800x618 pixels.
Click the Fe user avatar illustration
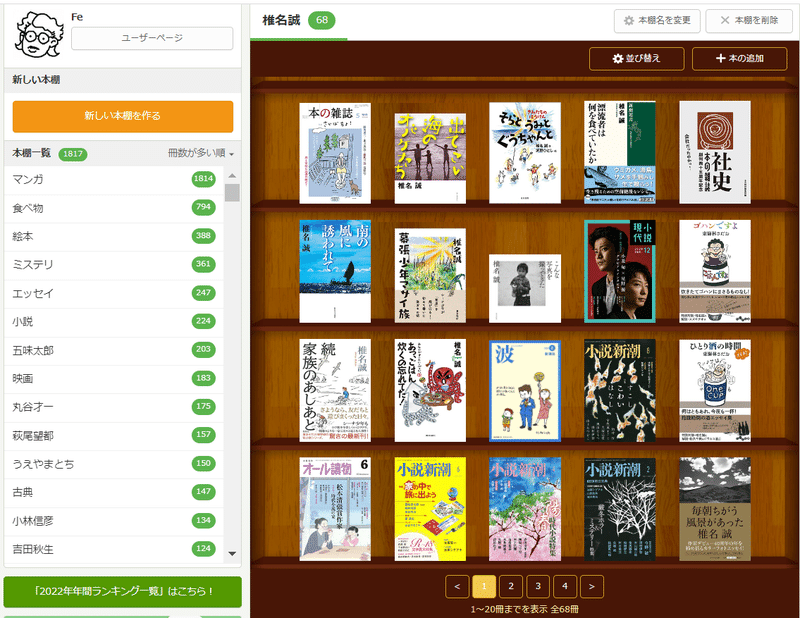[x=39, y=35]
